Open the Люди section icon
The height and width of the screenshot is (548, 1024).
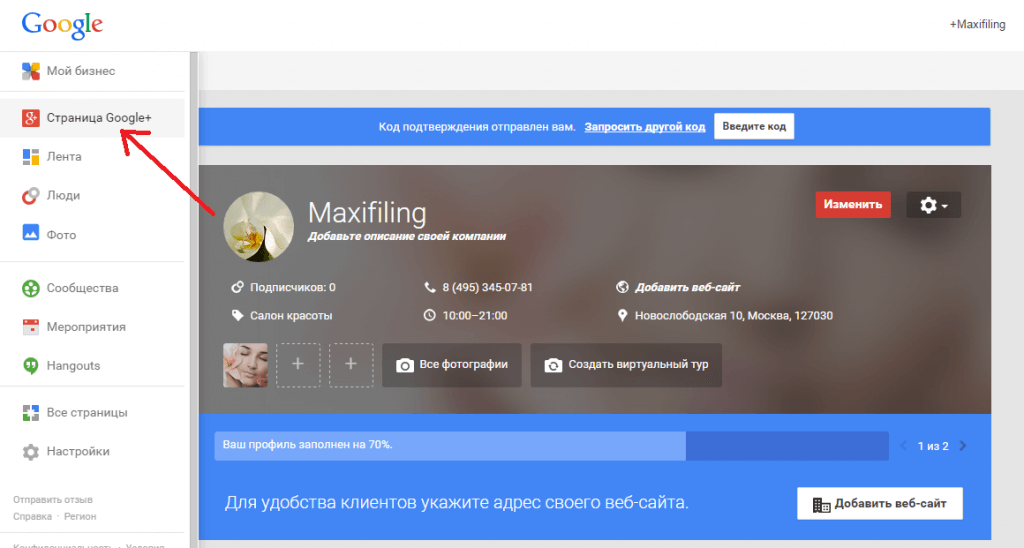coord(31,196)
